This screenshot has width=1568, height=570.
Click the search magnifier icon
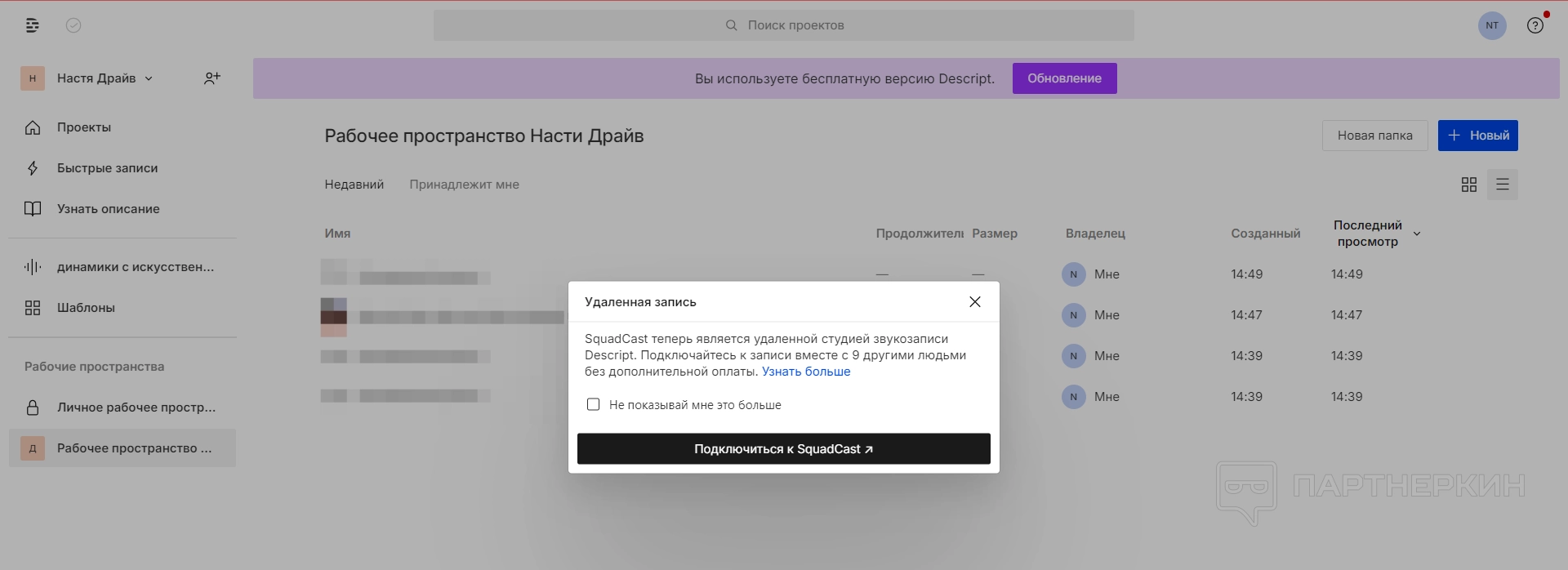732,25
